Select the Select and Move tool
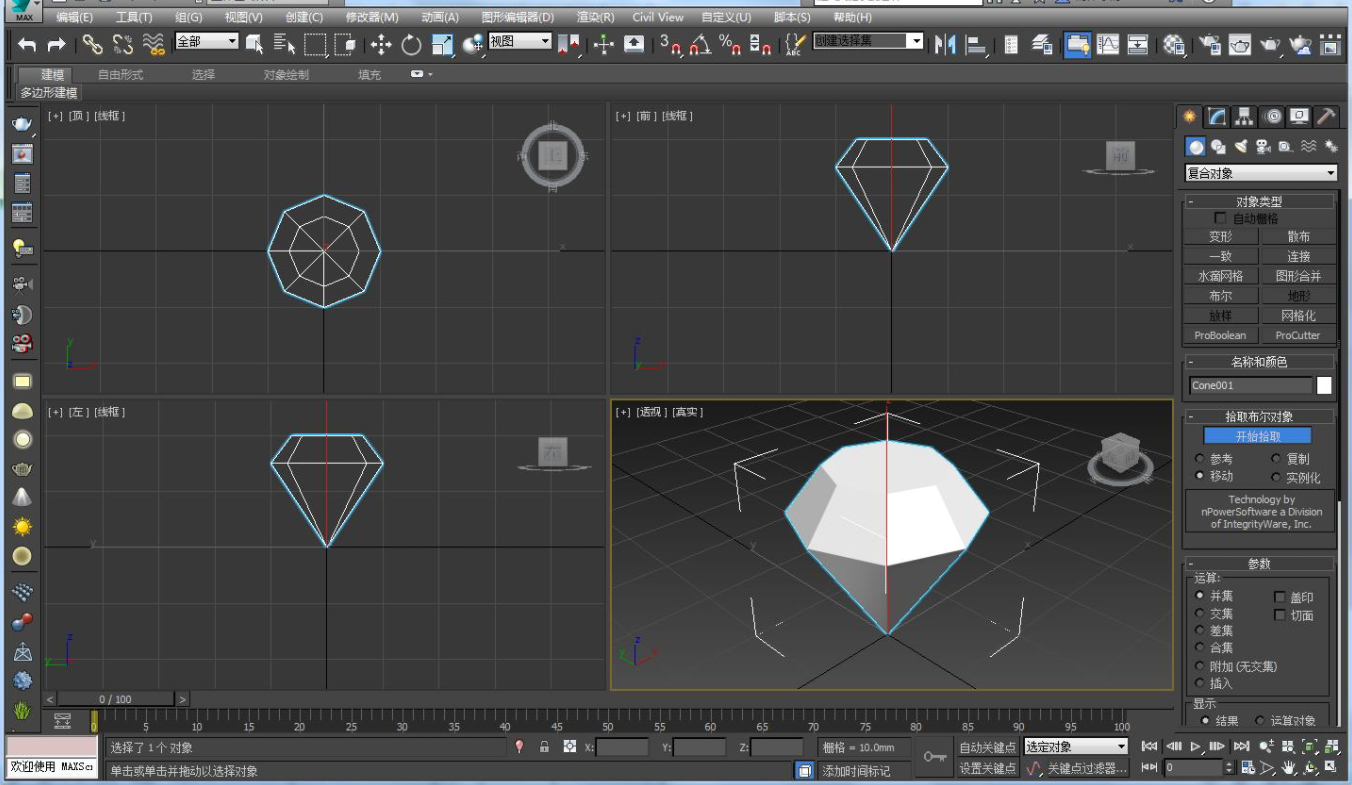This screenshot has width=1352, height=785. point(381,44)
